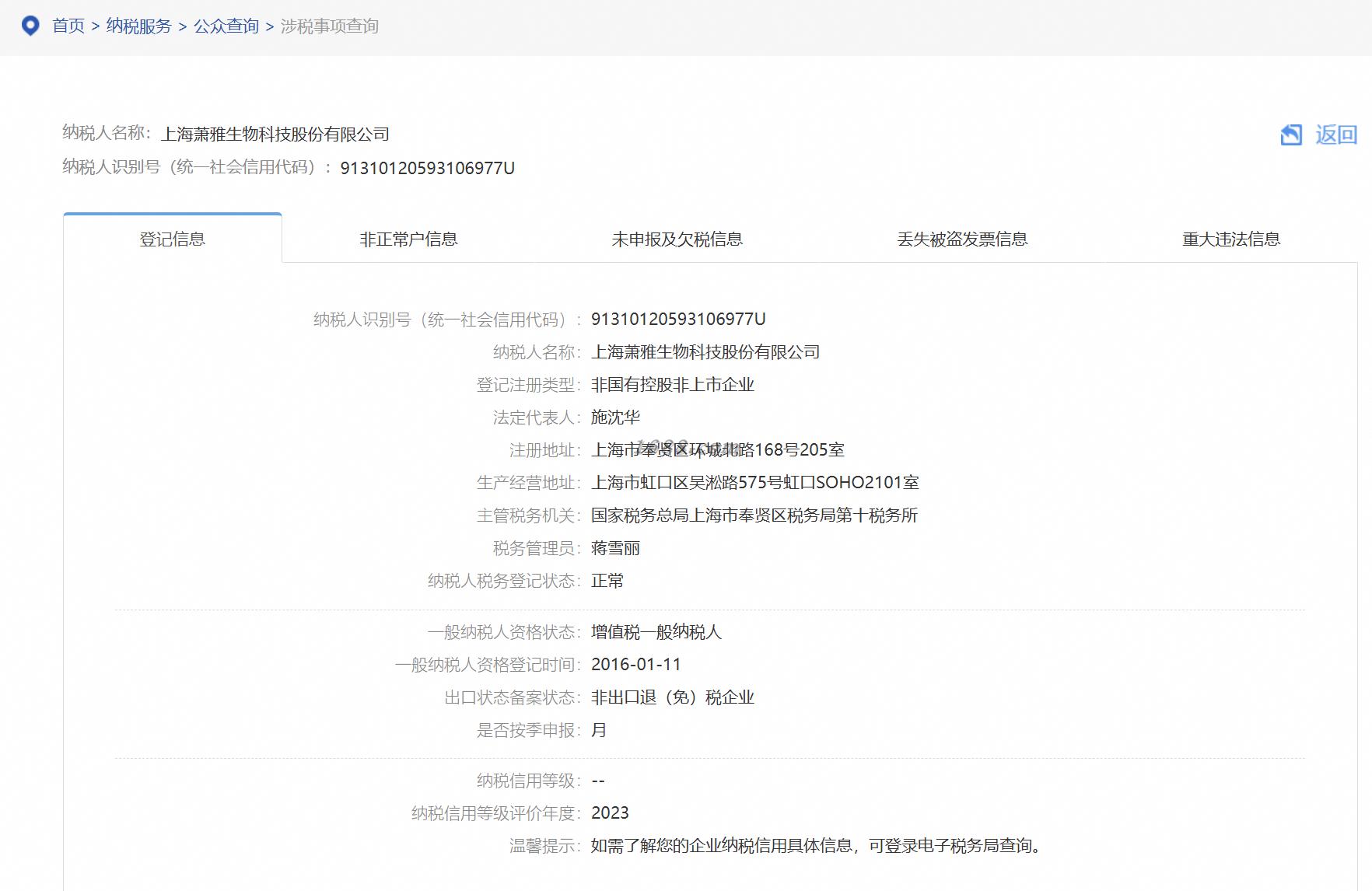
Task: Click 非国有控股非上市企业 registration type value
Action: (x=673, y=385)
